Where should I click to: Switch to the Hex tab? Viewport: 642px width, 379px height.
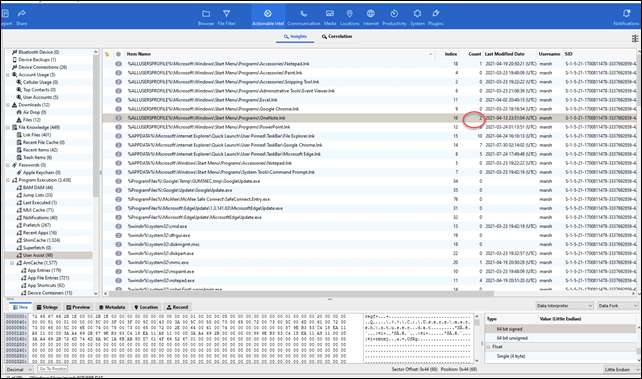click(x=20, y=307)
